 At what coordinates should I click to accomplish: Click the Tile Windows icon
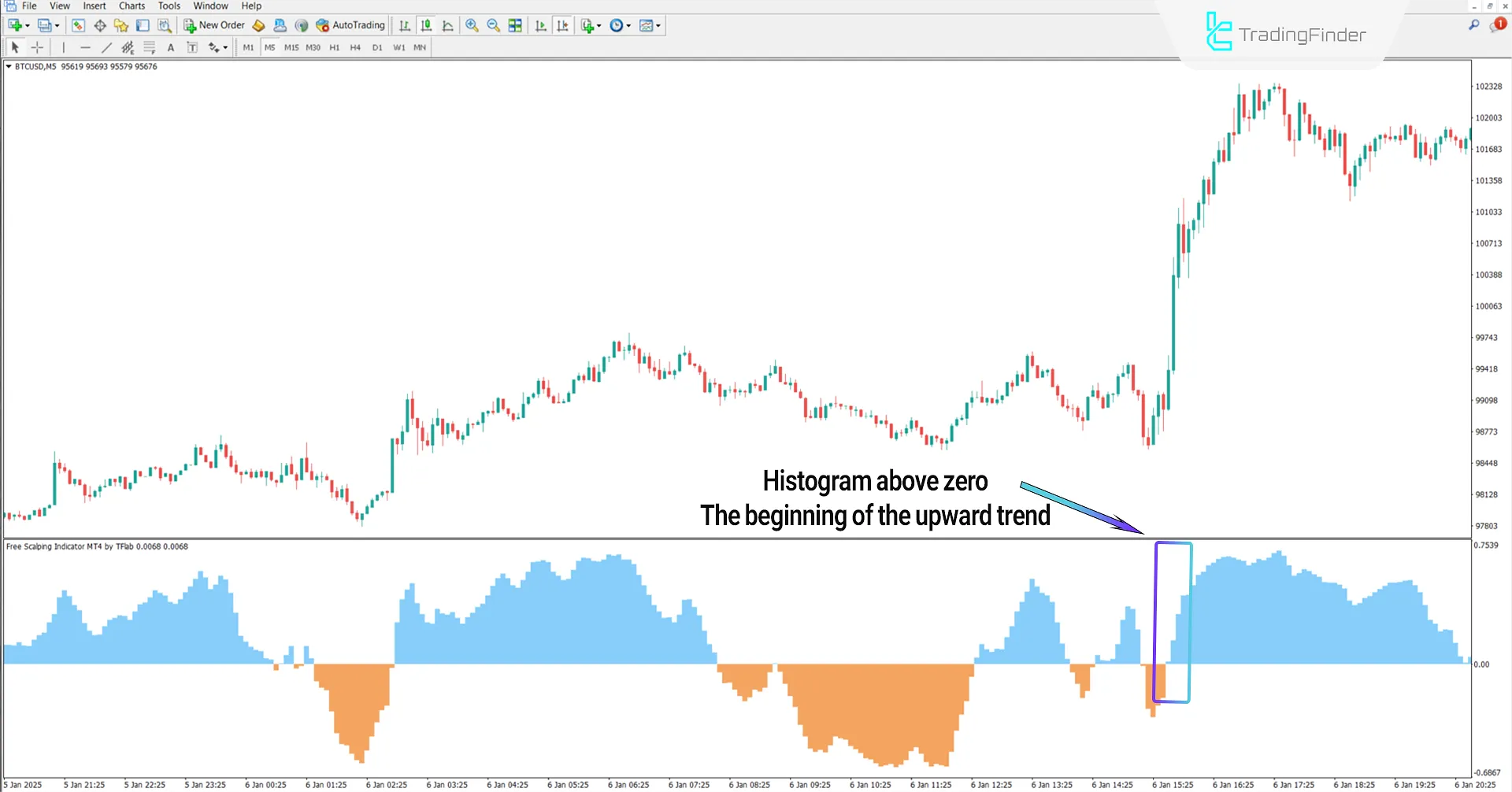[x=515, y=25]
